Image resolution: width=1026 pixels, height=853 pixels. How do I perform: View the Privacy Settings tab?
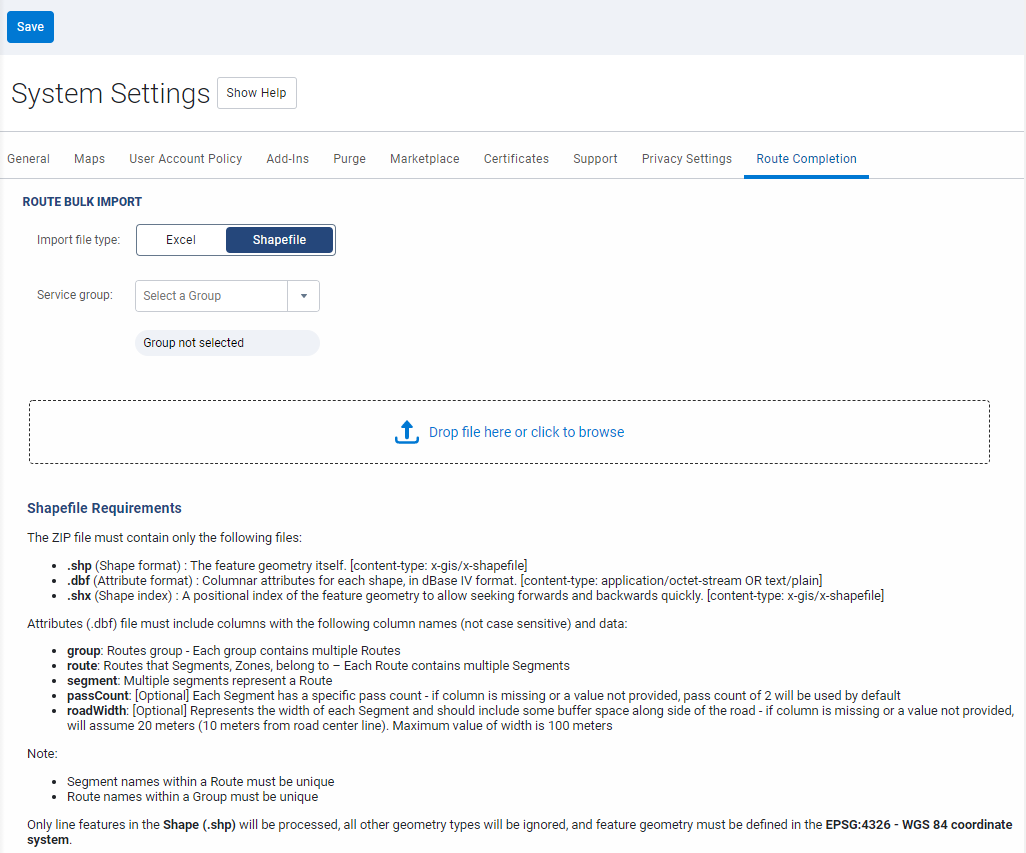click(x=686, y=159)
